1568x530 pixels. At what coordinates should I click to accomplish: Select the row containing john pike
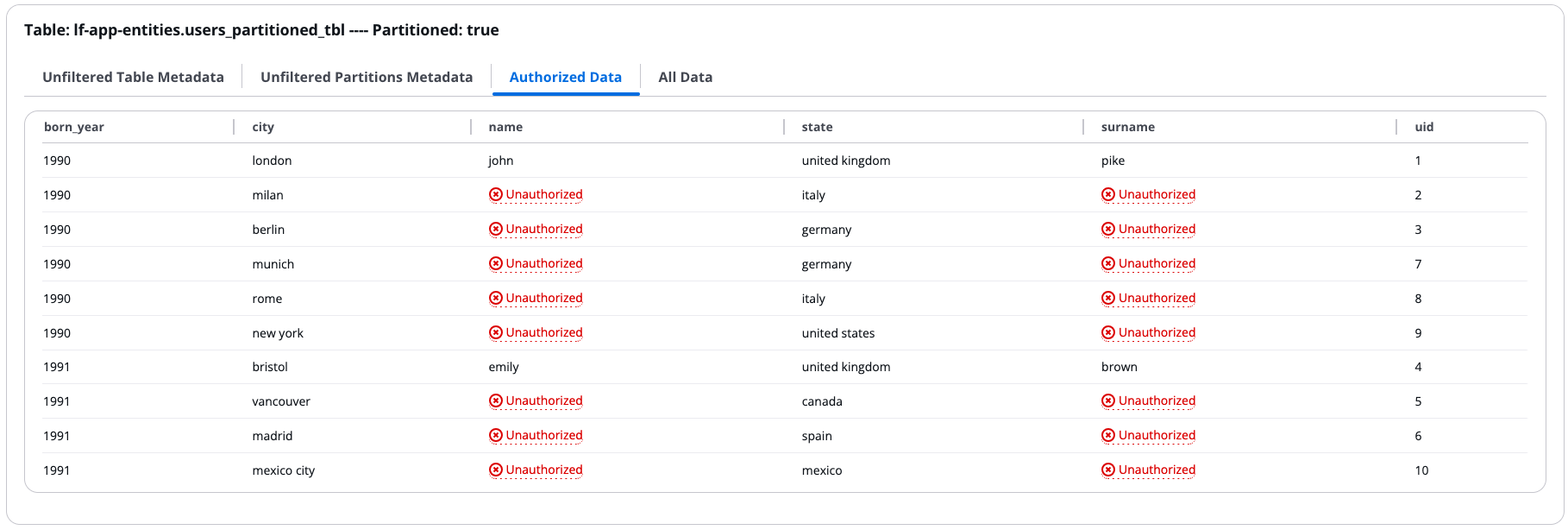coord(776,161)
